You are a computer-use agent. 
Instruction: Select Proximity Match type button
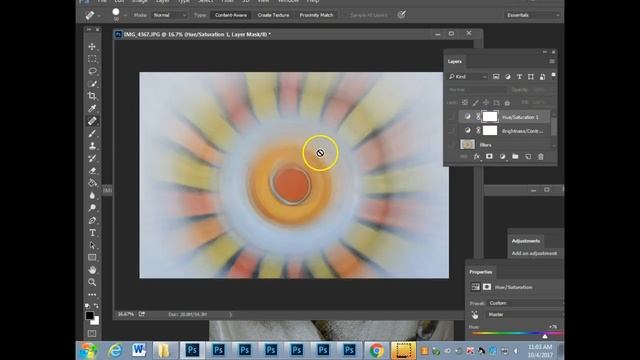[316, 15]
